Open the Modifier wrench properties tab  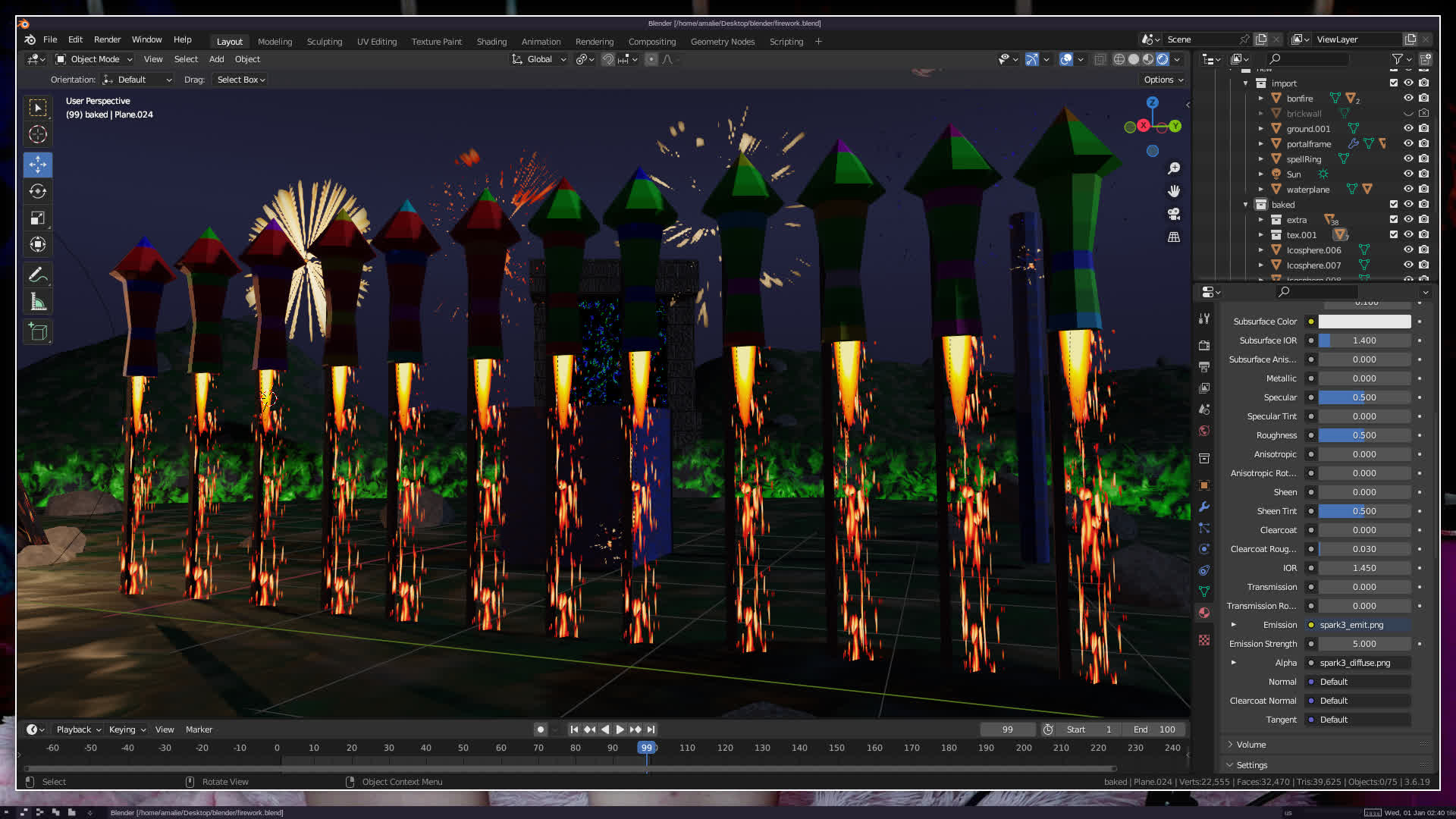tap(1204, 507)
